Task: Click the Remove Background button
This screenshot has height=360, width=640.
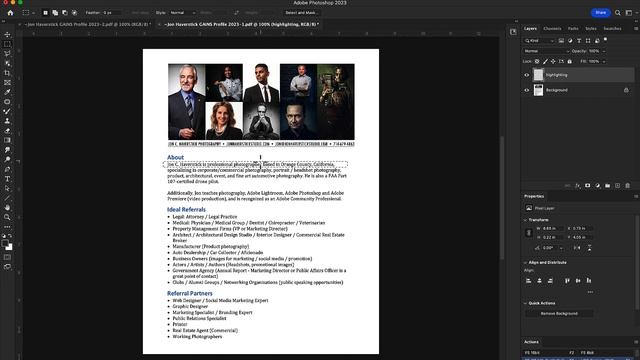Action: 559,313
